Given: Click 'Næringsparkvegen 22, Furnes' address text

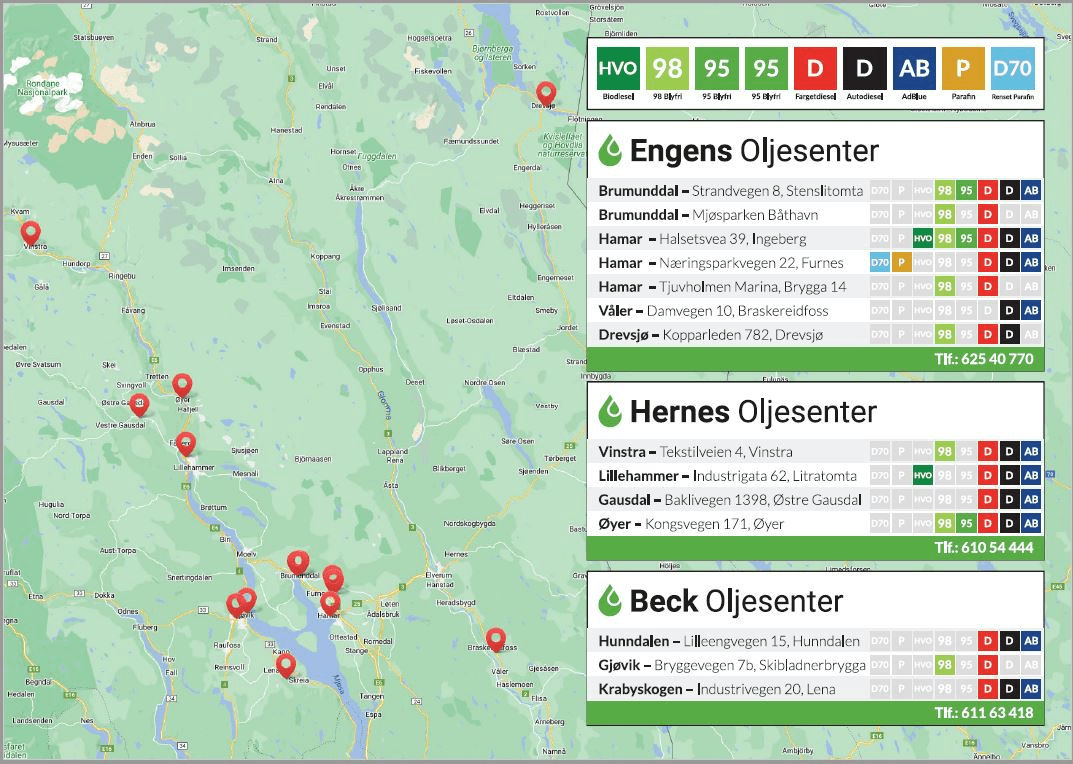Looking at the screenshot, I should pos(751,263).
